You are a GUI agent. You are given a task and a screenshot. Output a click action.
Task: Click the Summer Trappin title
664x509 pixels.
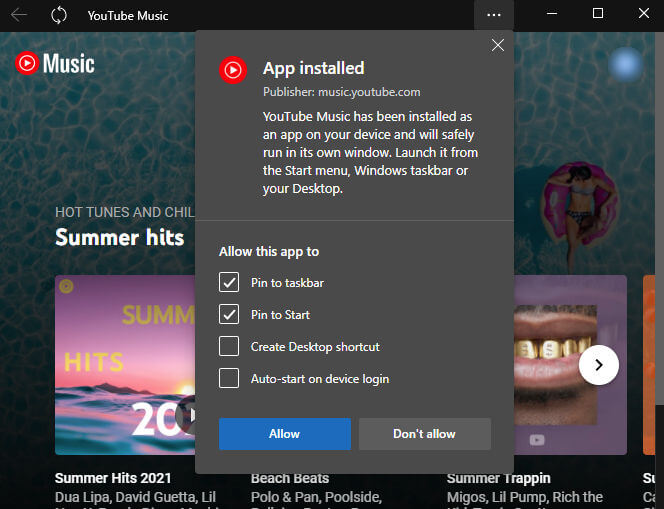click(x=498, y=479)
